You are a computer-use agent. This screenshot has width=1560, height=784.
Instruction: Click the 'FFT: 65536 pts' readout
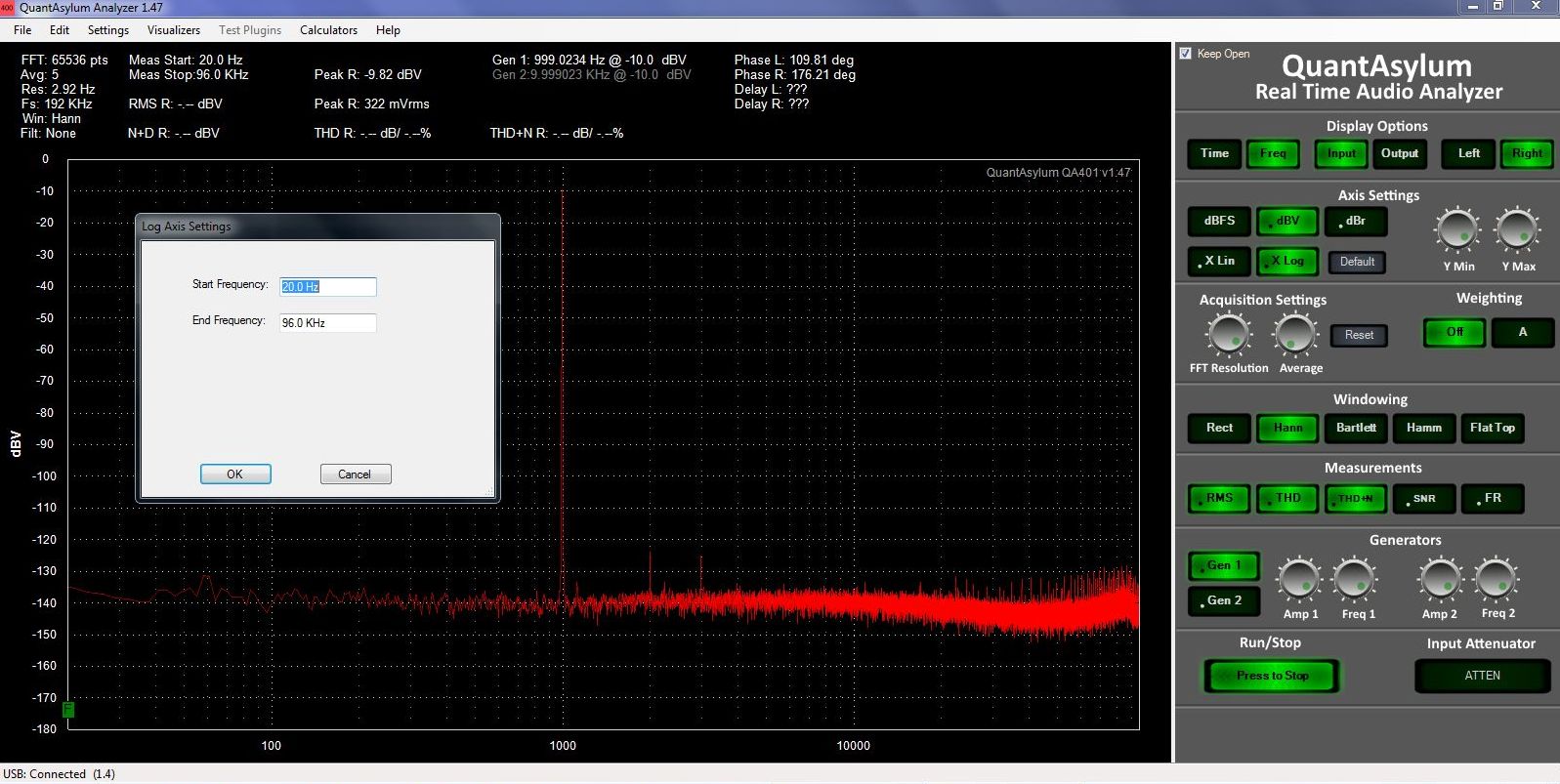click(64, 60)
